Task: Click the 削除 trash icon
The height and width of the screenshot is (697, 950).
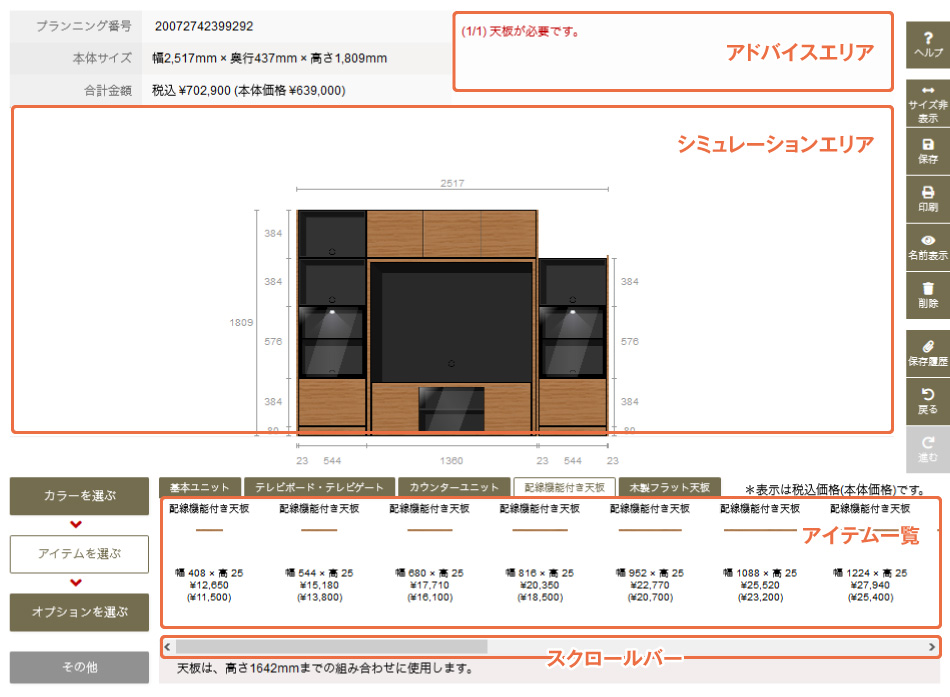Action: coord(928,295)
